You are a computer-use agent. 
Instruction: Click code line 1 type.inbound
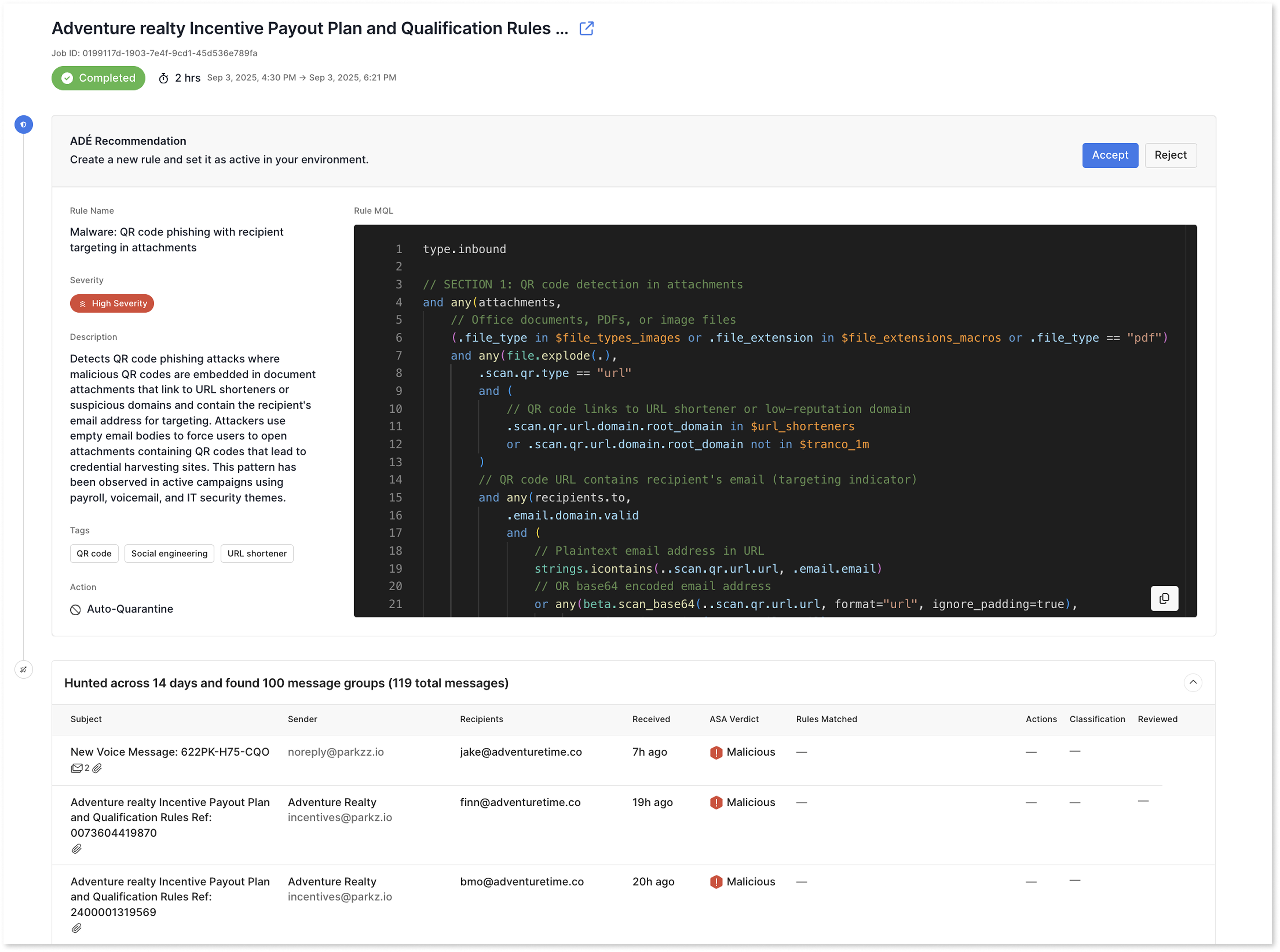click(465, 250)
